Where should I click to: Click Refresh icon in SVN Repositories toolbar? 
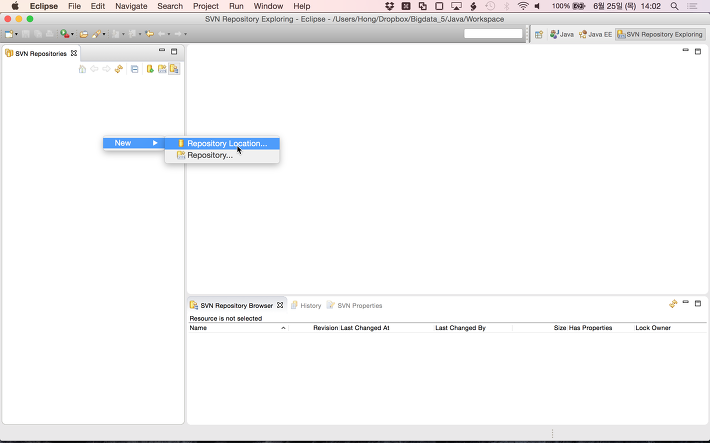click(119, 69)
